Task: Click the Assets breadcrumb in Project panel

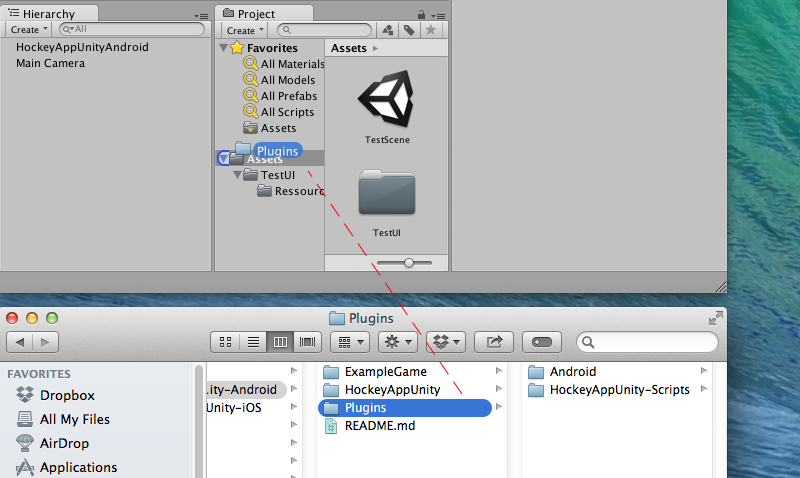Action: (348, 48)
